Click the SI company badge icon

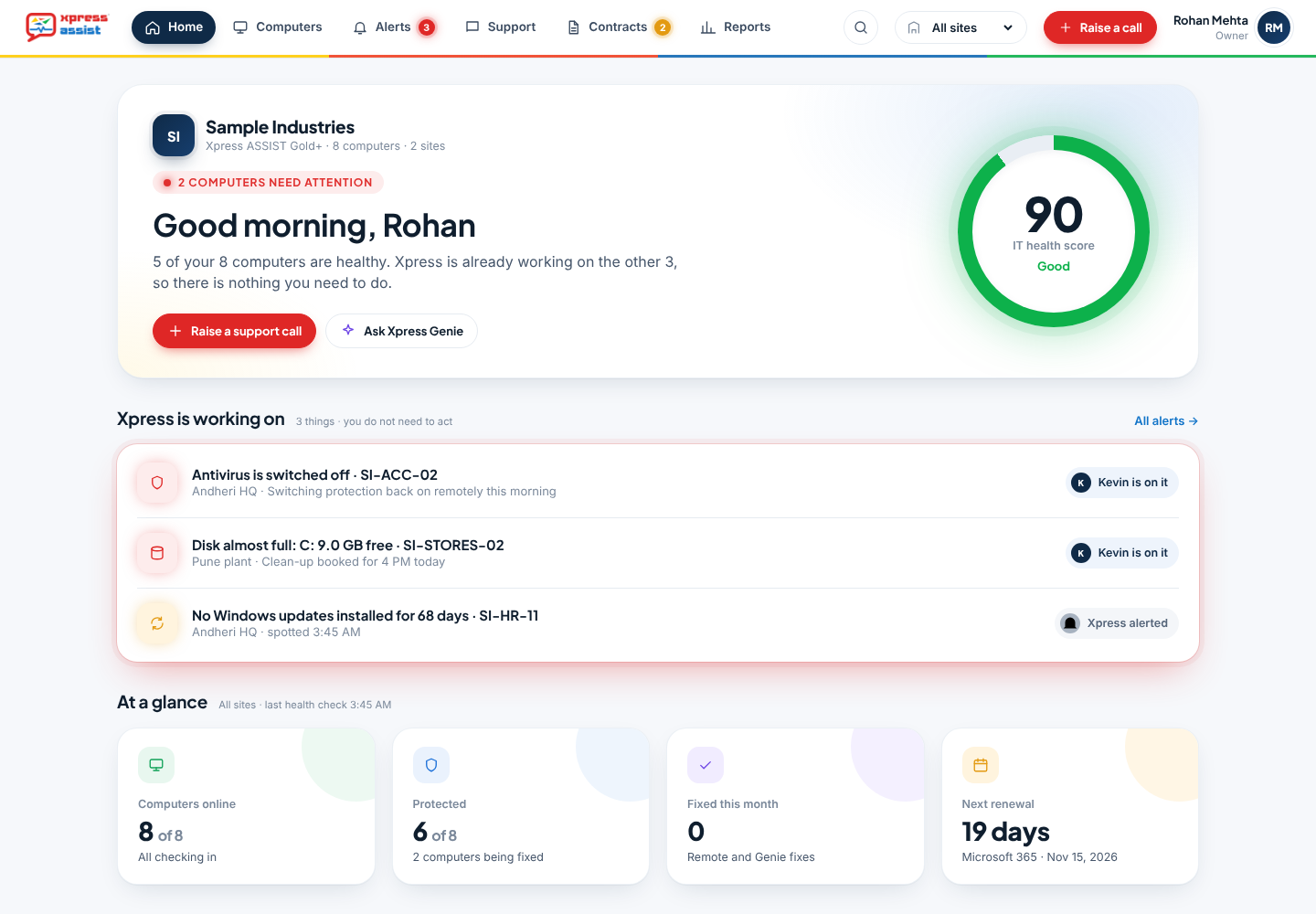pyautogui.click(x=174, y=136)
